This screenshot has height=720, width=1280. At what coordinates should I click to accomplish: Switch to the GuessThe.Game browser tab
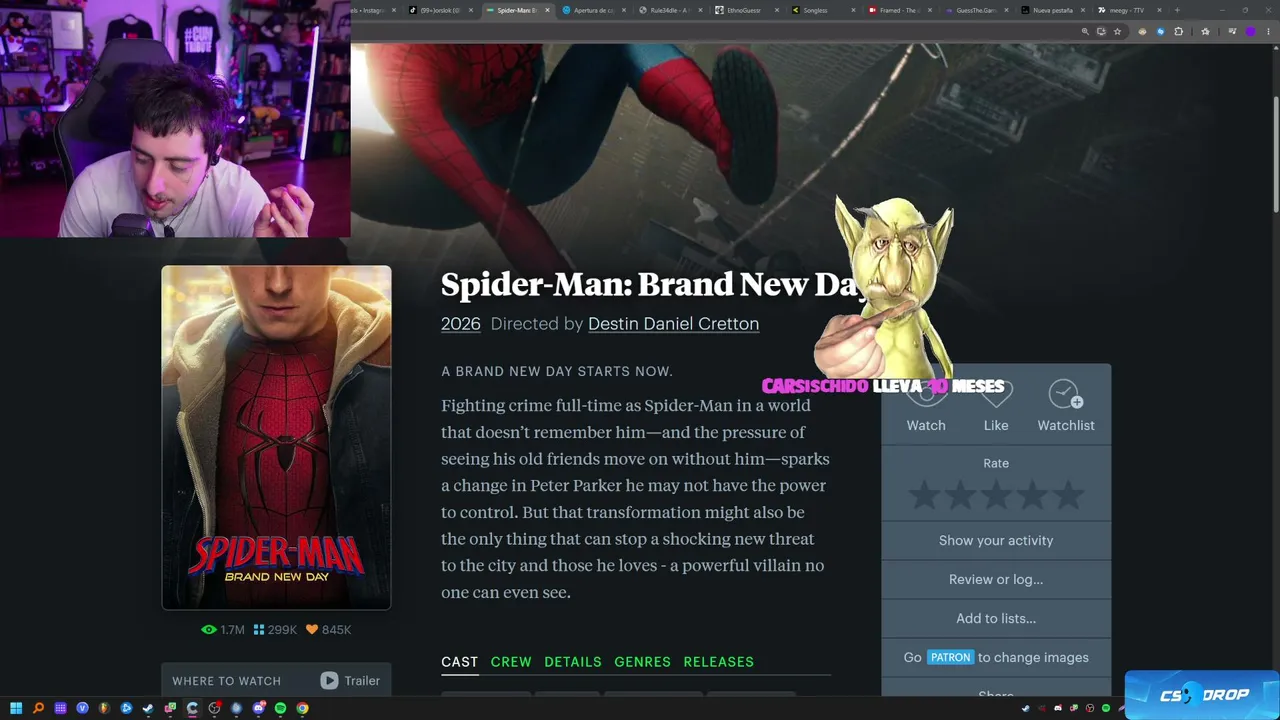click(976, 10)
